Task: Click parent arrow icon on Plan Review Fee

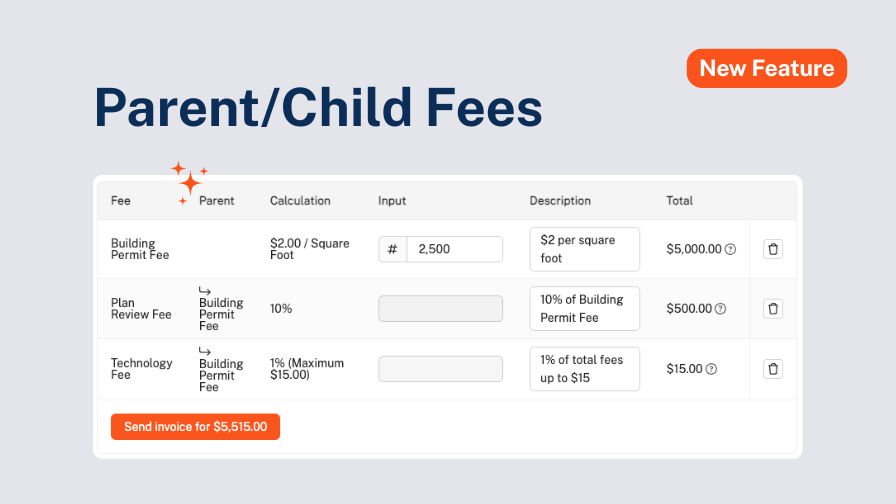Action: (205, 291)
